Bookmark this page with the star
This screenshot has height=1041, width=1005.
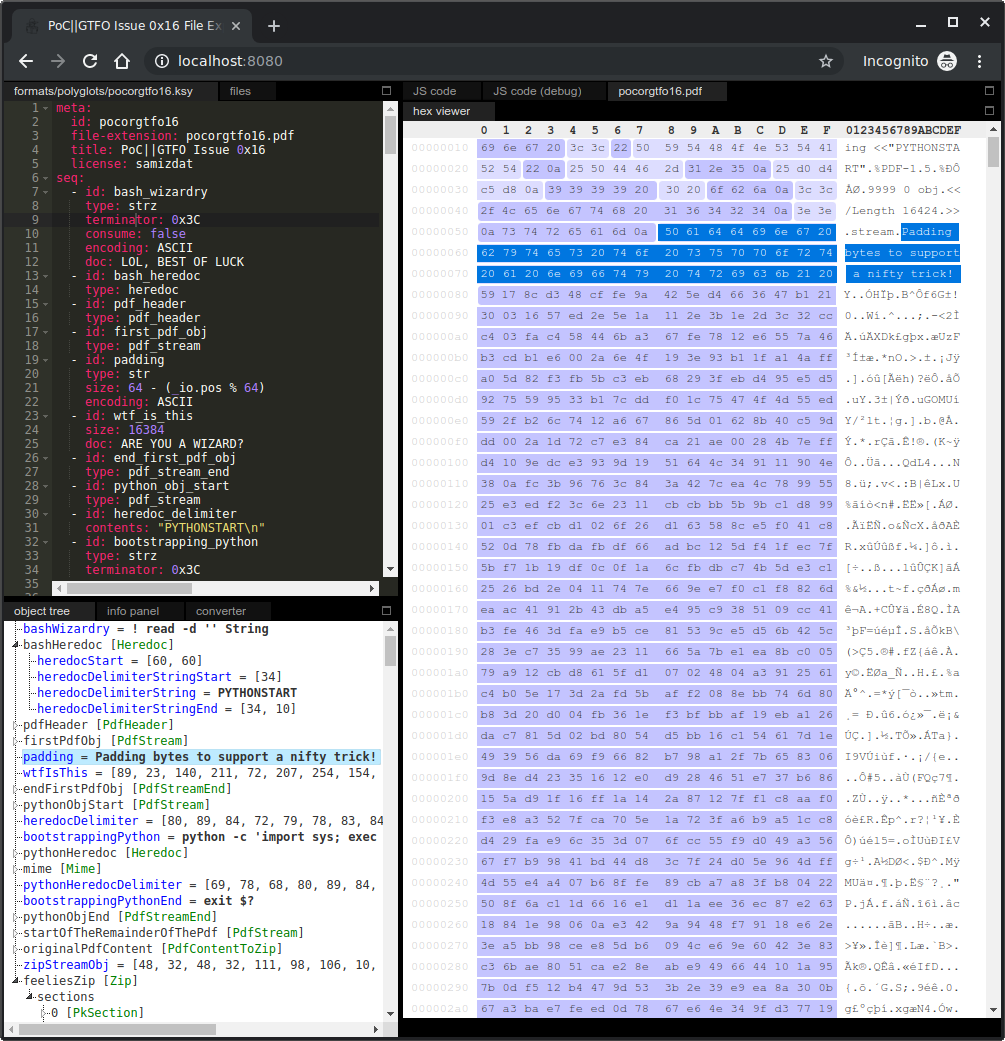pyautogui.click(x=825, y=61)
